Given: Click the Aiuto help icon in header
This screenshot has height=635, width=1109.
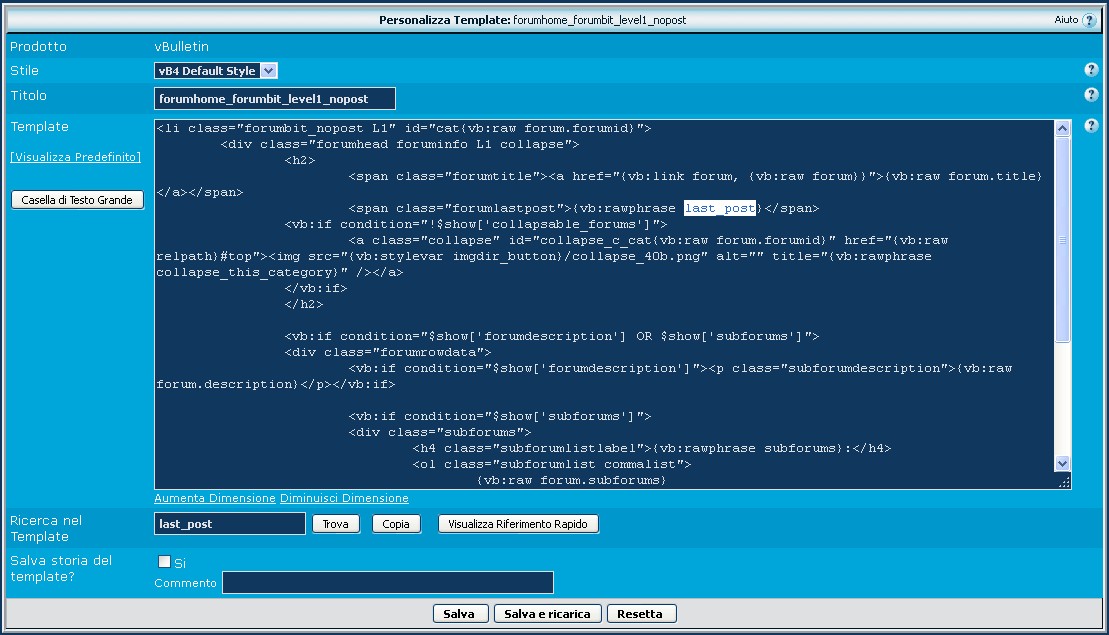Looking at the screenshot, I should [1088, 20].
